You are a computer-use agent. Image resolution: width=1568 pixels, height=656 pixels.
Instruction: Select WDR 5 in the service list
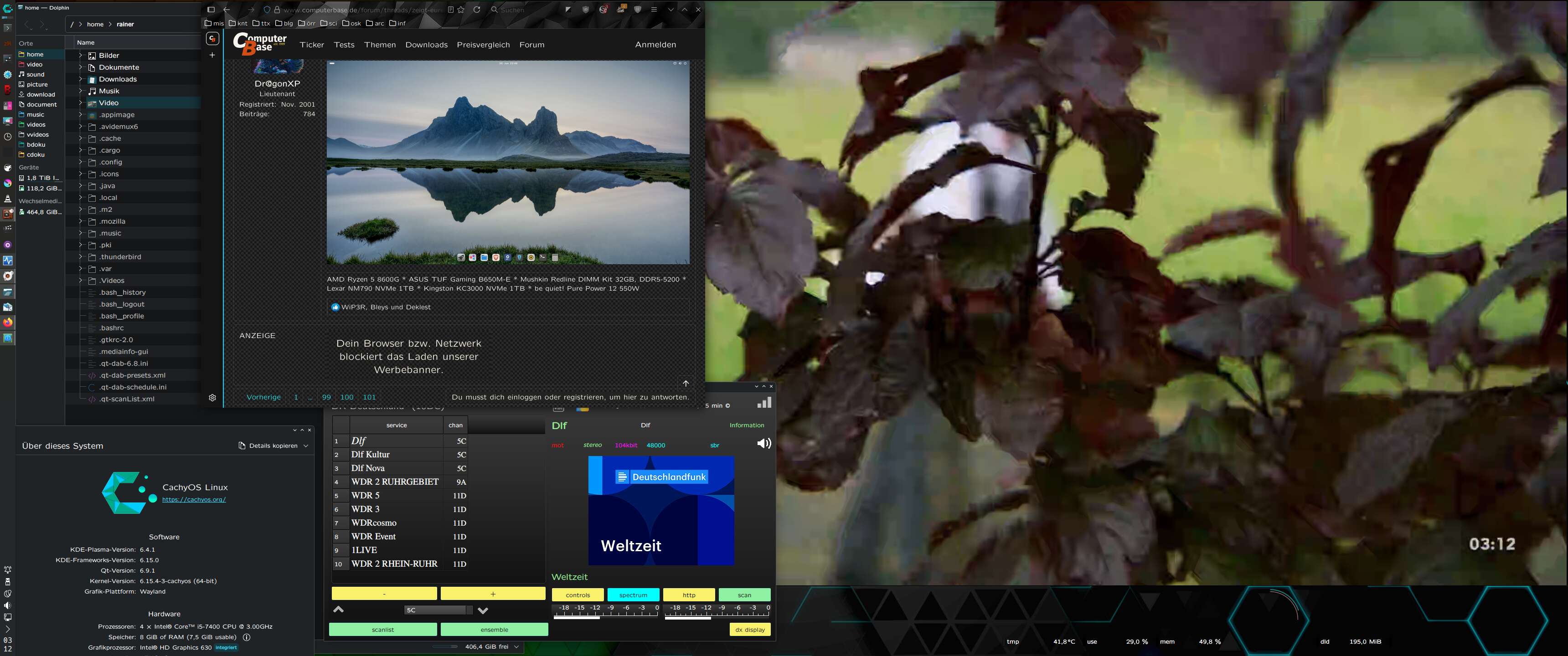coord(365,495)
